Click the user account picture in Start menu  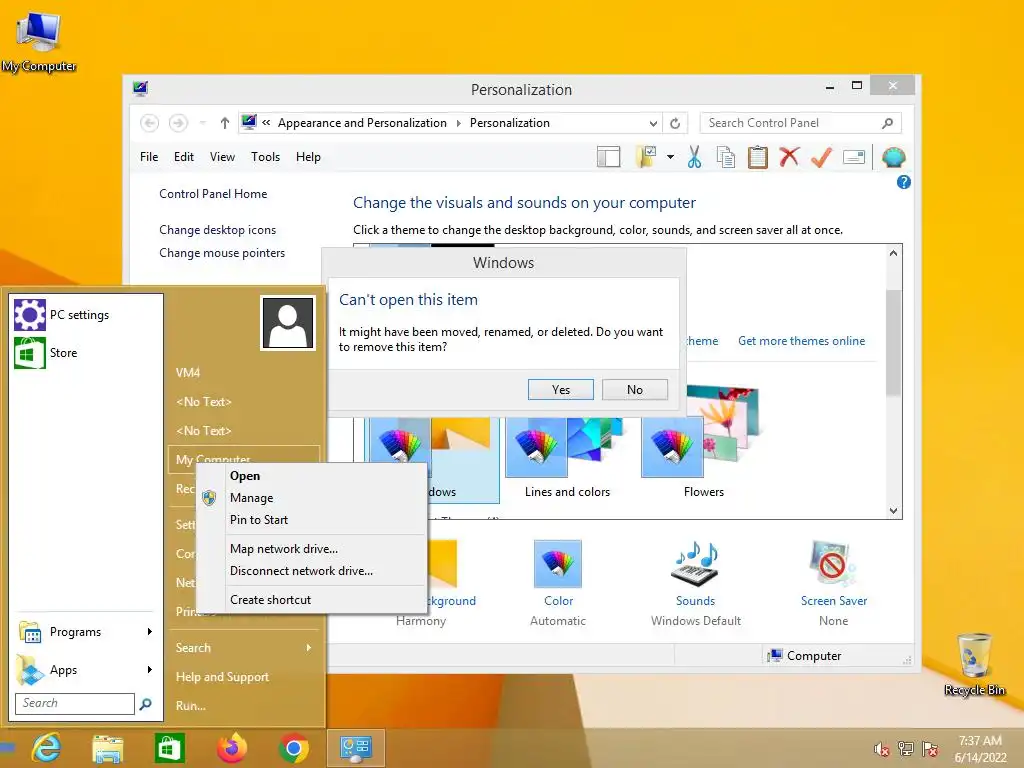(288, 323)
